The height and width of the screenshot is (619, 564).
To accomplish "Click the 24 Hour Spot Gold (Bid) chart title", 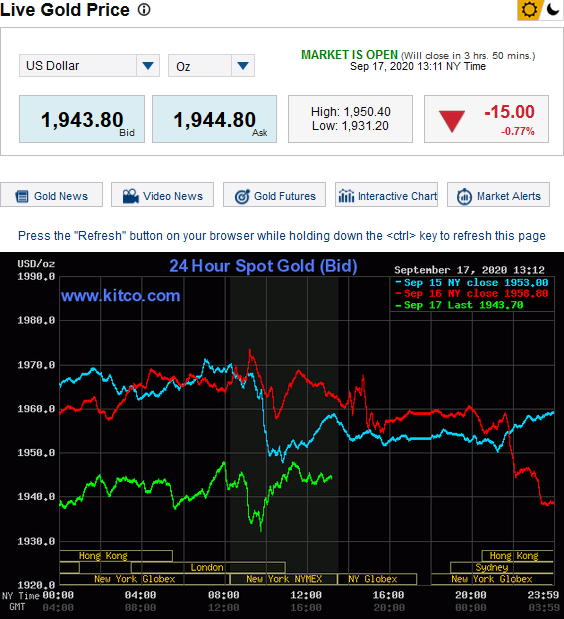I will tap(263, 266).
